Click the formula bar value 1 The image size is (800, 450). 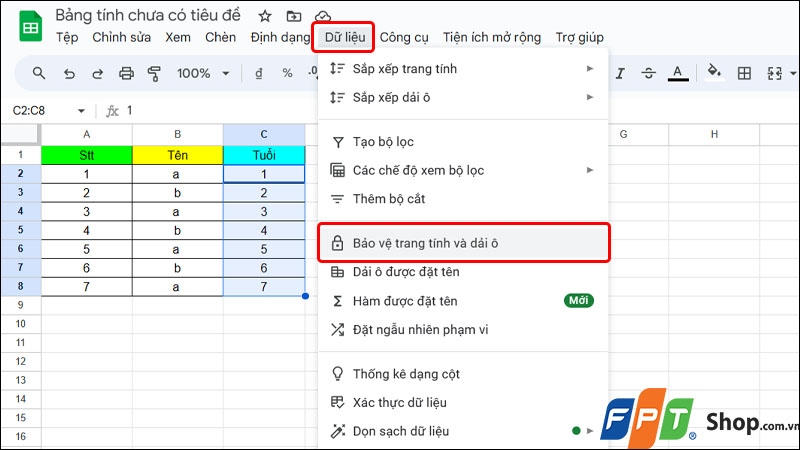pyautogui.click(x=130, y=111)
